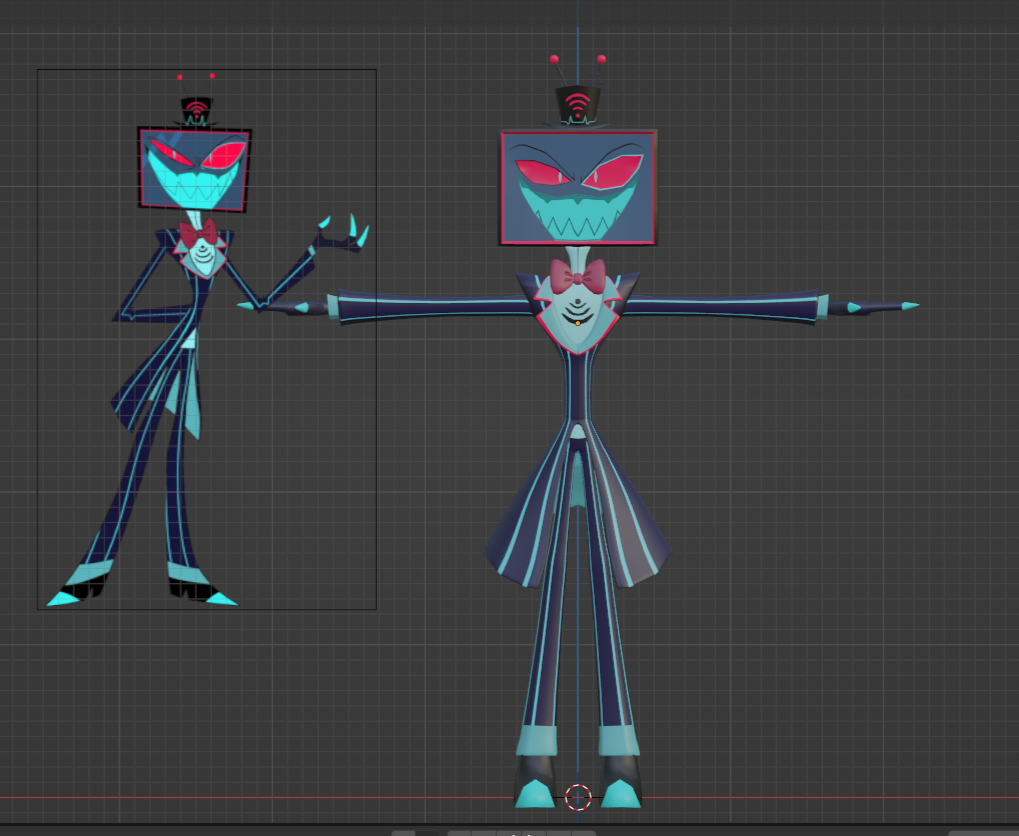Select the red bow tie on the 3D model

[578, 276]
